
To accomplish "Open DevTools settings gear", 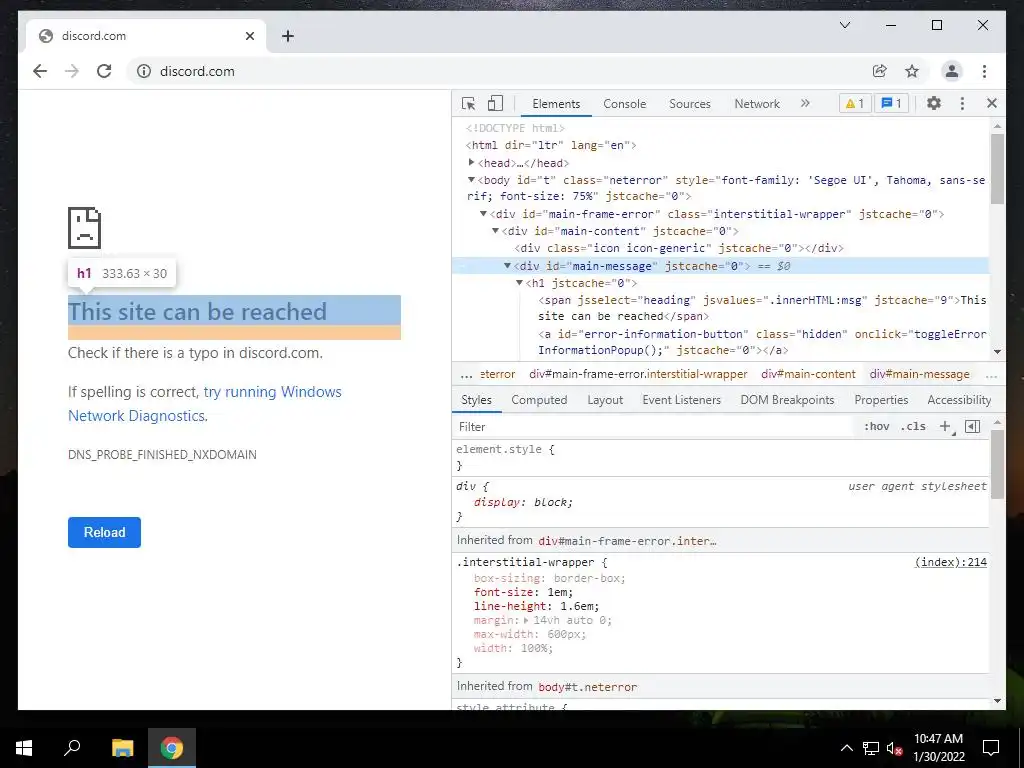I will click(x=934, y=103).
